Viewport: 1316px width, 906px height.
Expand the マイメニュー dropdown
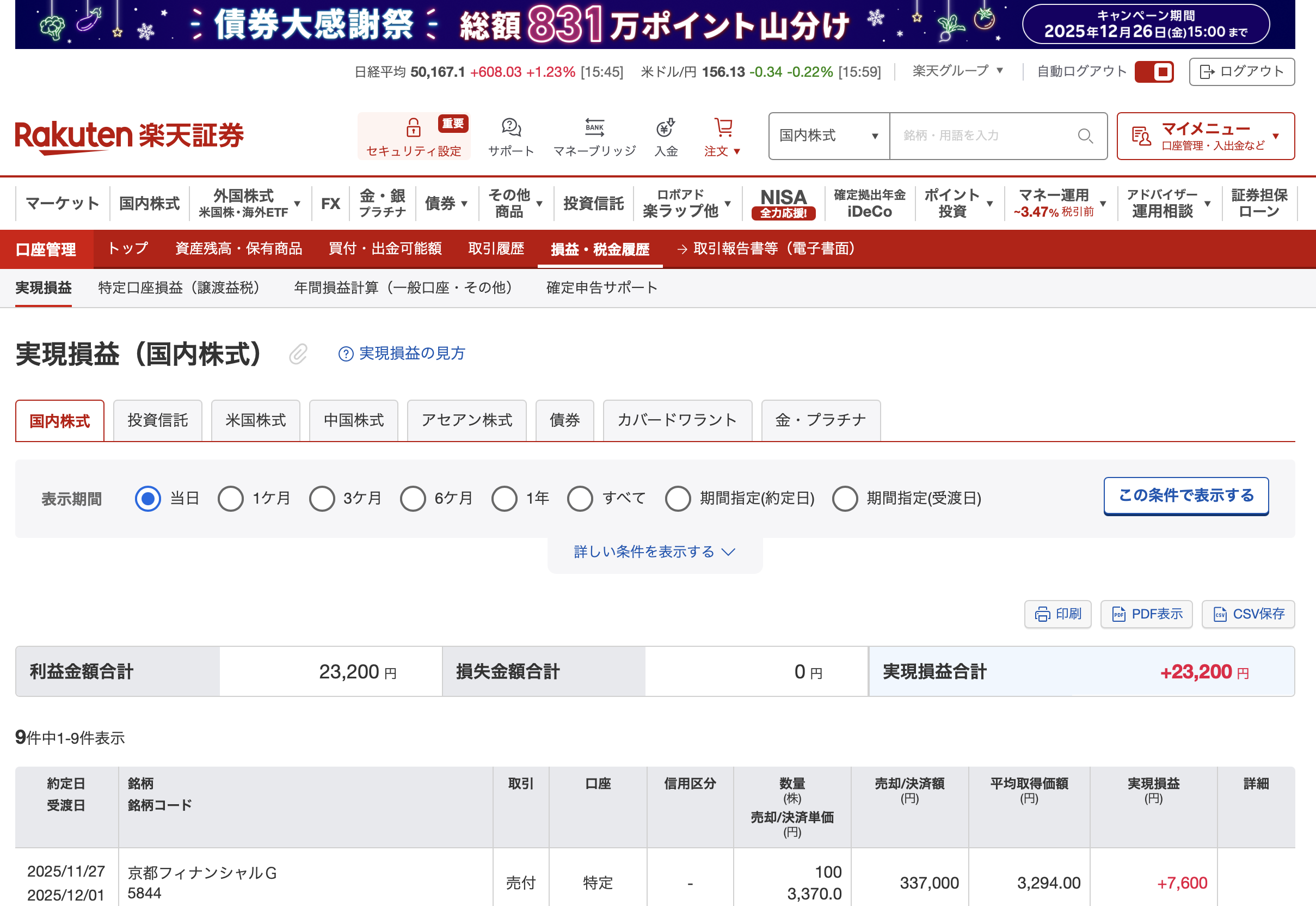(1206, 136)
